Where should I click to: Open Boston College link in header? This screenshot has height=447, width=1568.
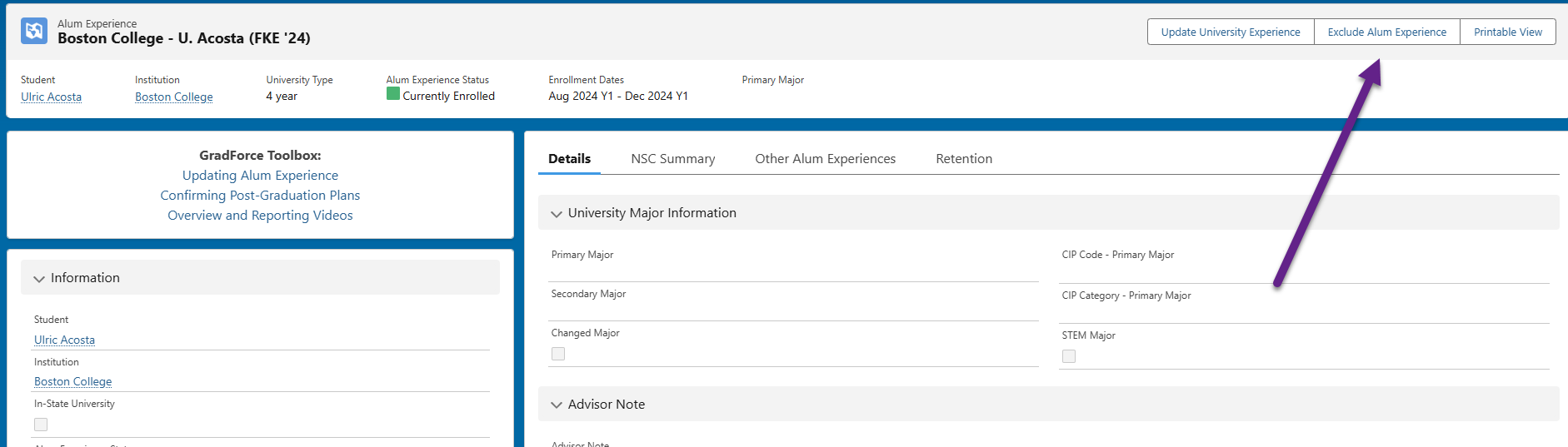pos(174,97)
